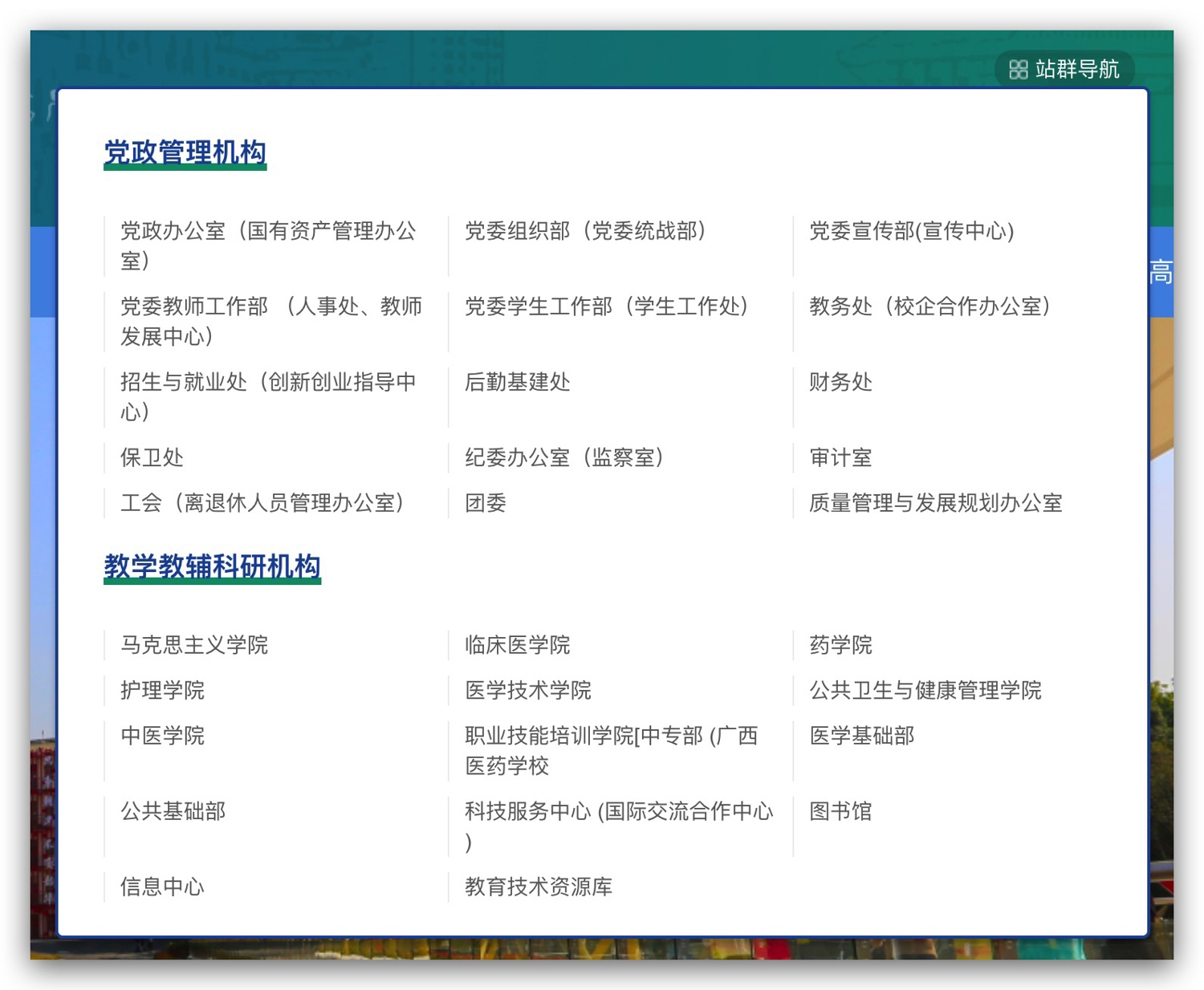This screenshot has height=990, width=1204.
Task: Visit 马克思主义学院 page
Action: click(x=193, y=645)
